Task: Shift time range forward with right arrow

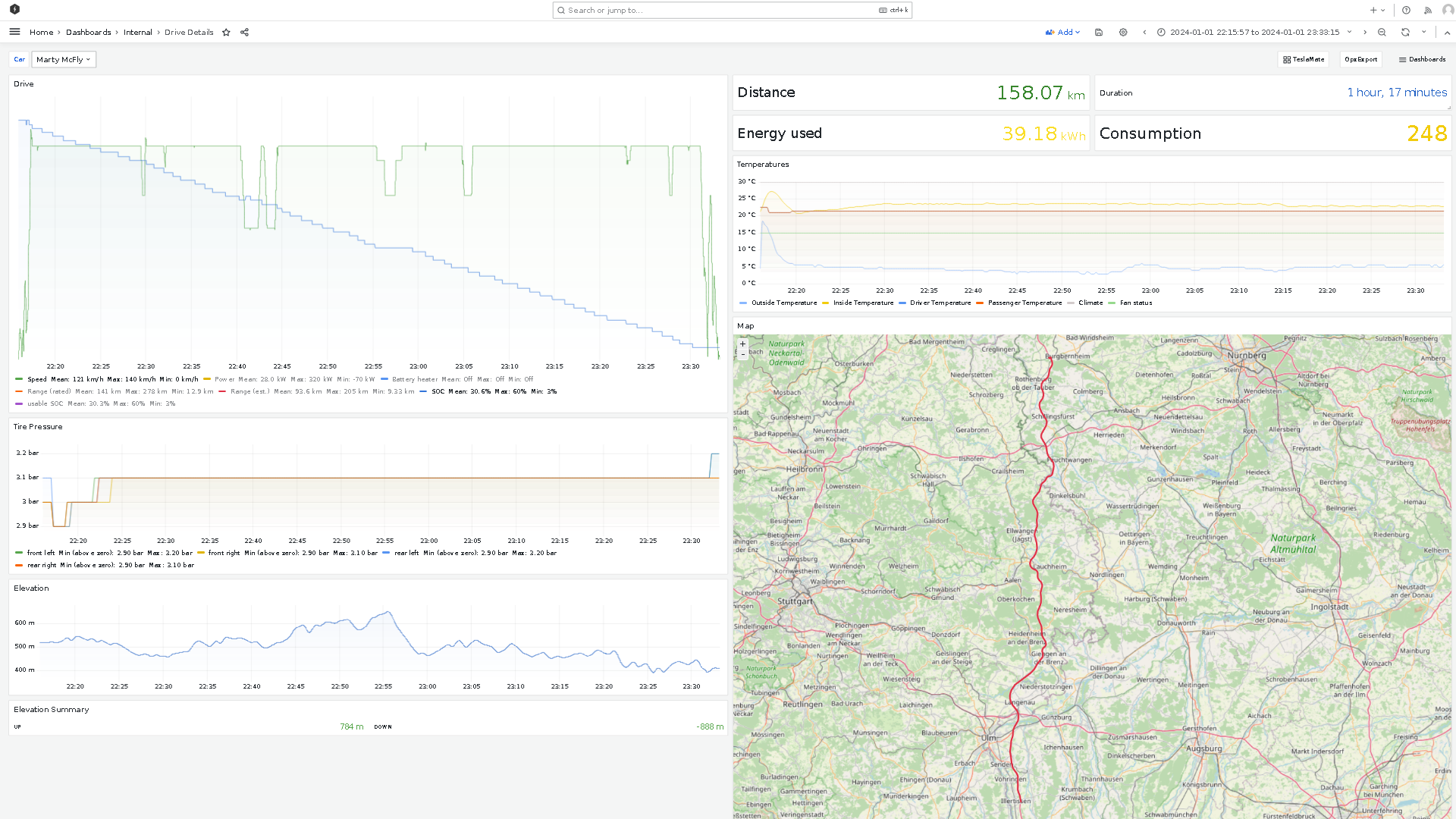Action: click(1365, 33)
